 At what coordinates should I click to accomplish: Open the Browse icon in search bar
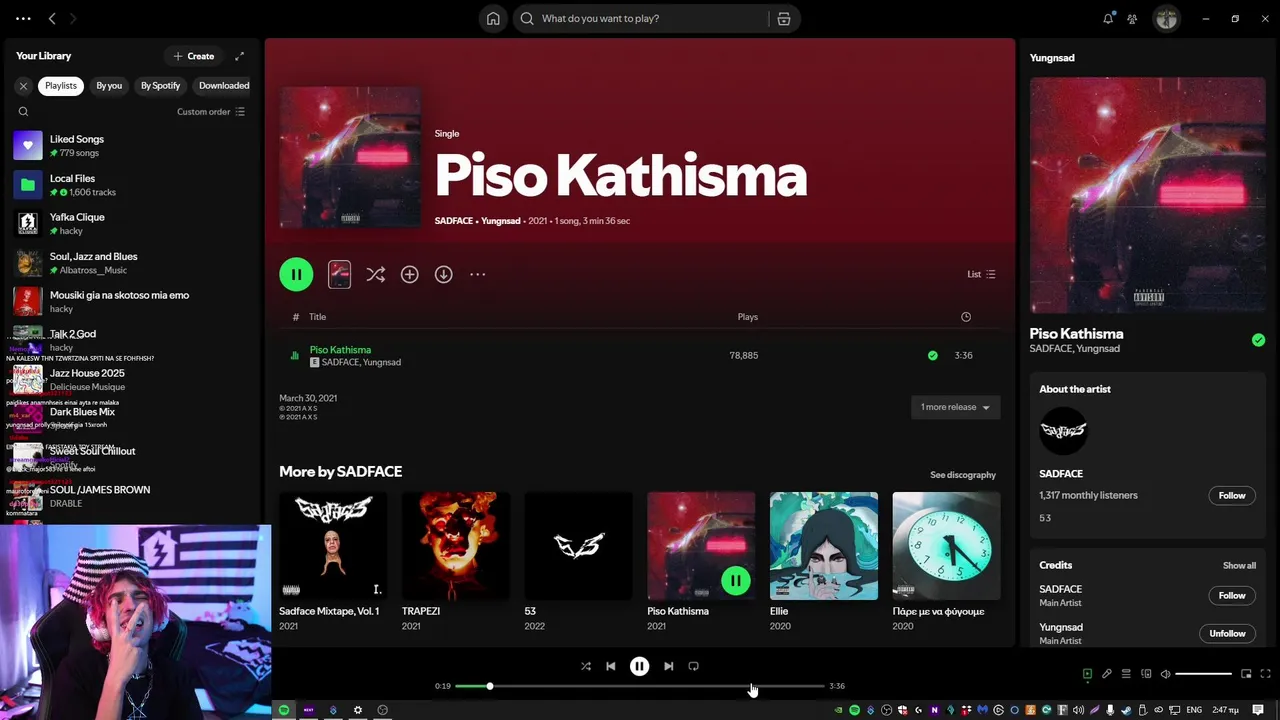[784, 18]
